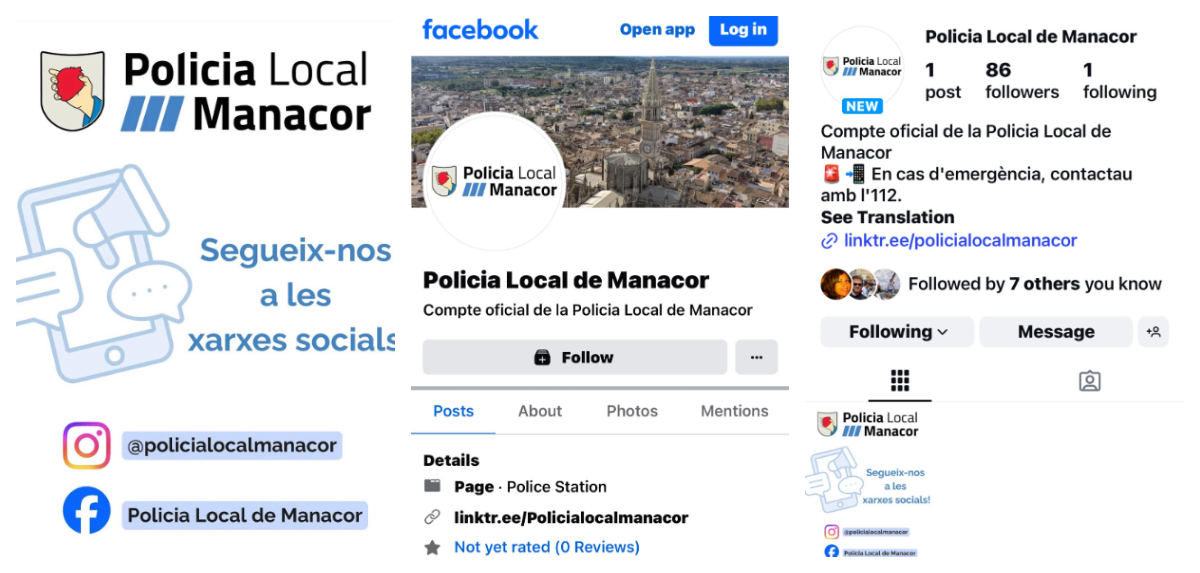Go to the Mentions tab
Viewport: 1200px width, 573px height.
tap(734, 411)
